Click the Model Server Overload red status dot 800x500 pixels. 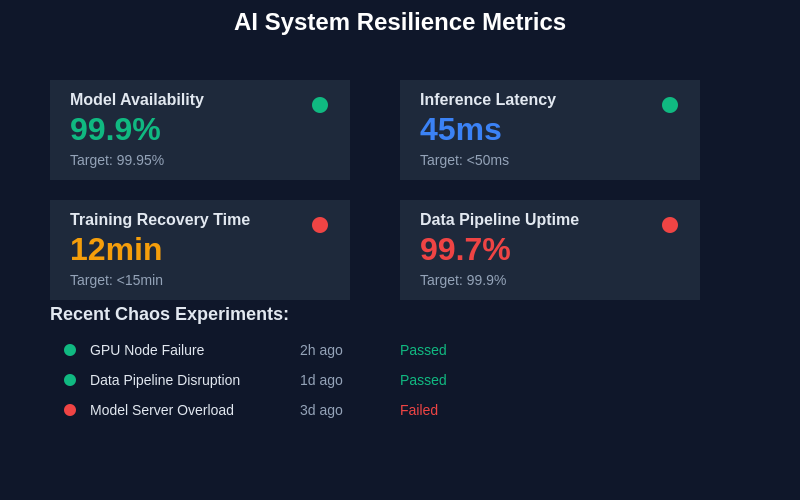(70, 410)
